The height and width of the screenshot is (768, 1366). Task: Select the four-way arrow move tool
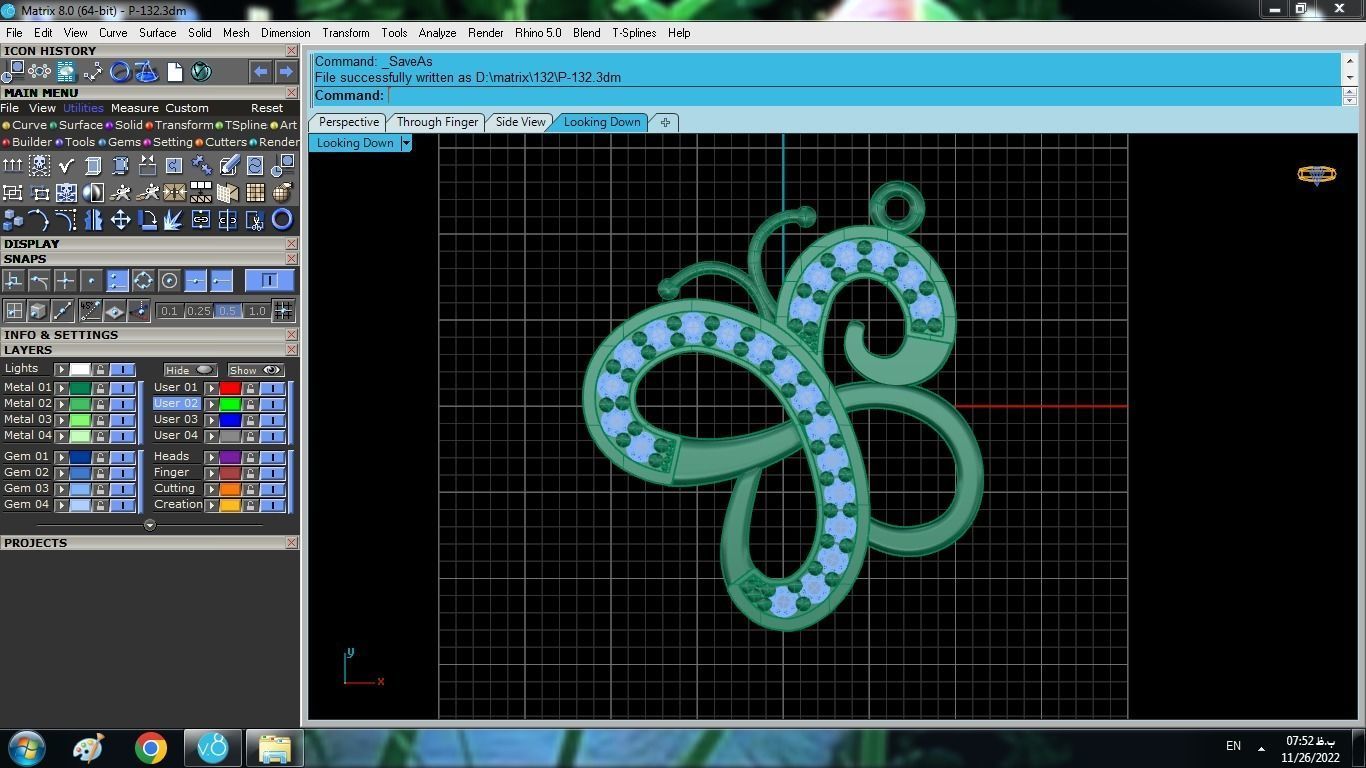point(121,220)
